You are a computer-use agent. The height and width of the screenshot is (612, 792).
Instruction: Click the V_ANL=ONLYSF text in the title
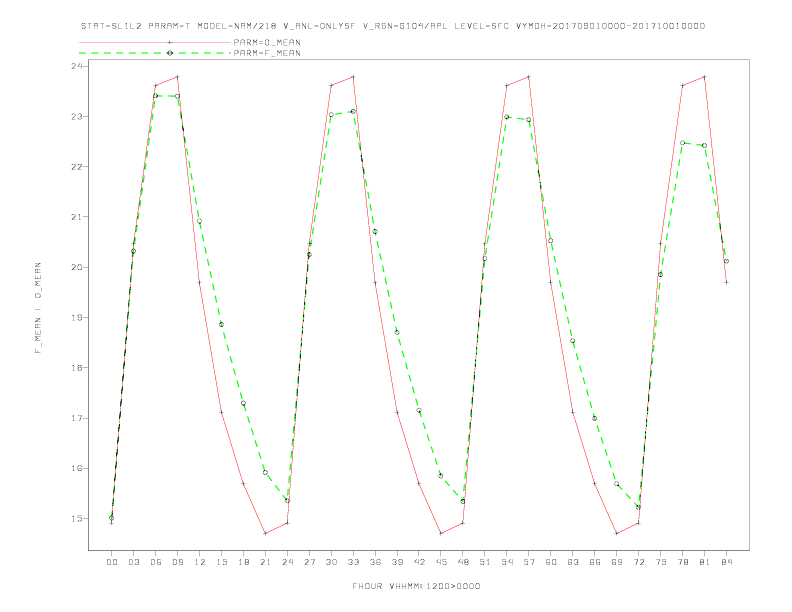[319, 26]
